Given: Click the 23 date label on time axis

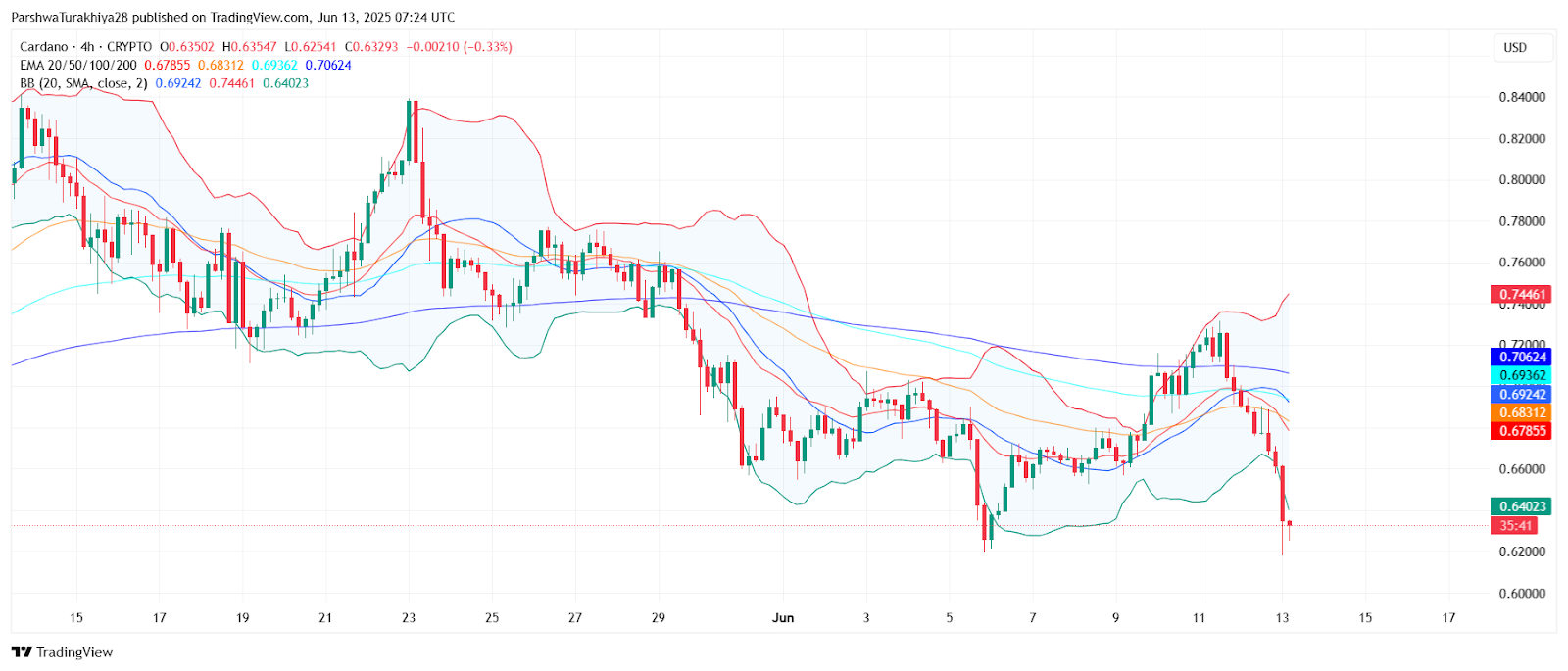Looking at the screenshot, I should click(x=409, y=618).
